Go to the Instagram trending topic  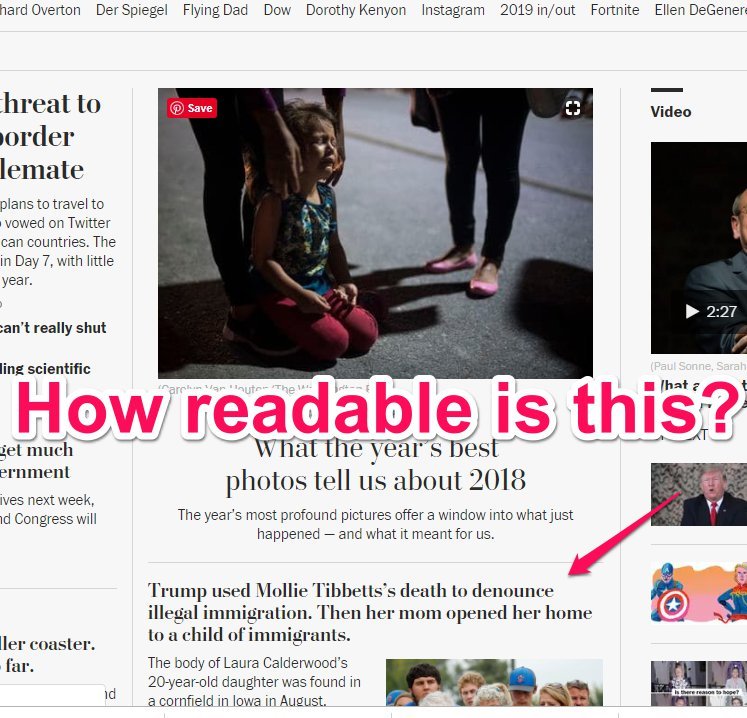coord(453,10)
